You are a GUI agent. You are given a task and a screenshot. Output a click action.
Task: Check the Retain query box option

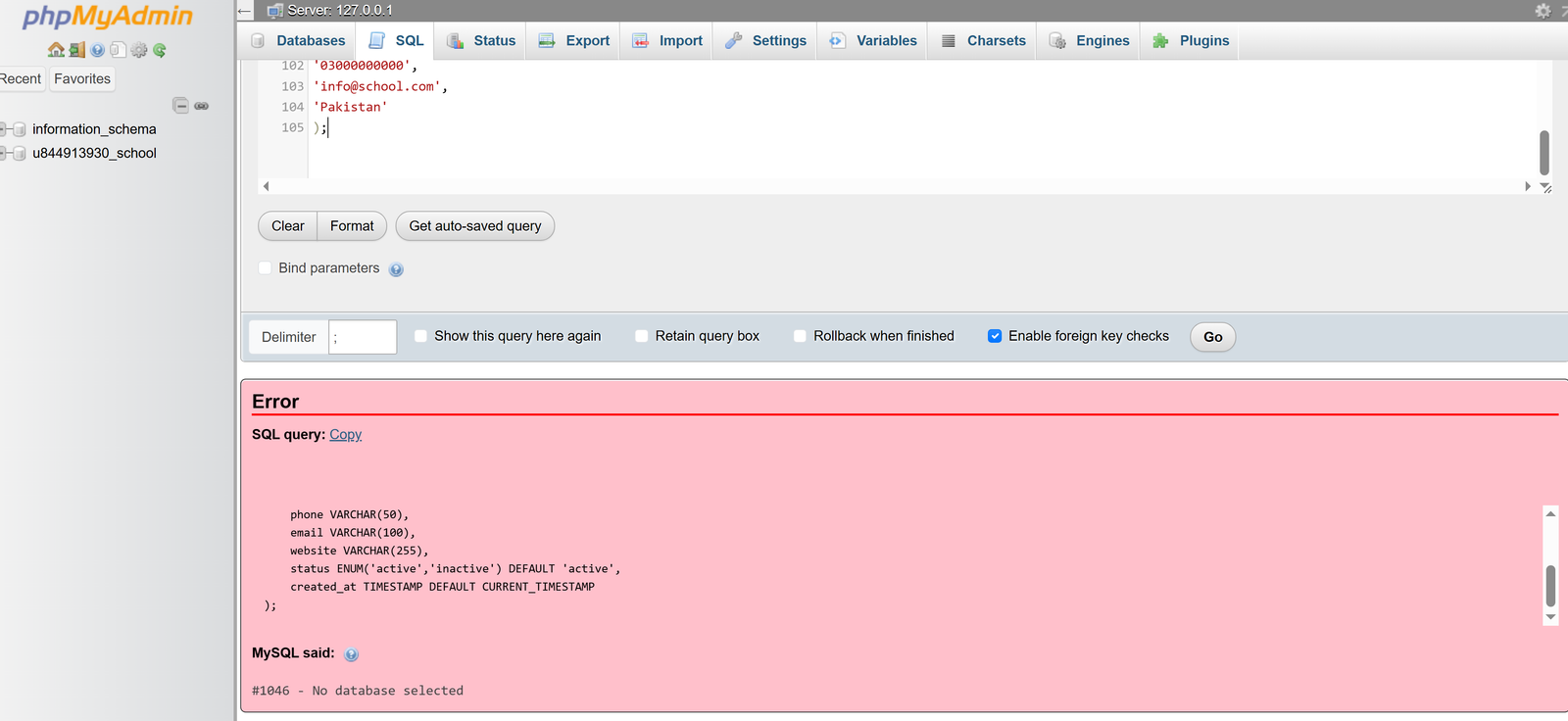point(642,336)
